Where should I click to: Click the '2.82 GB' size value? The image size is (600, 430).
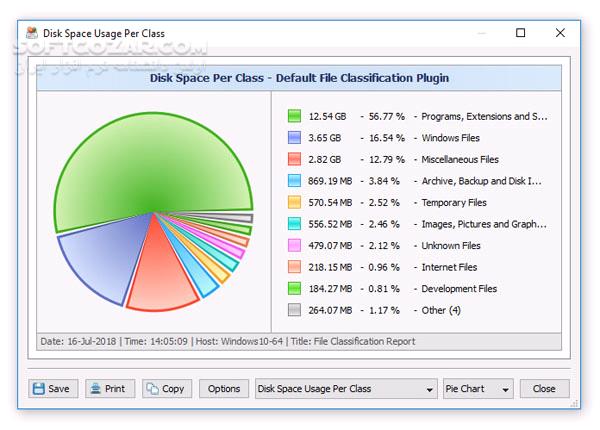[x=324, y=160]
